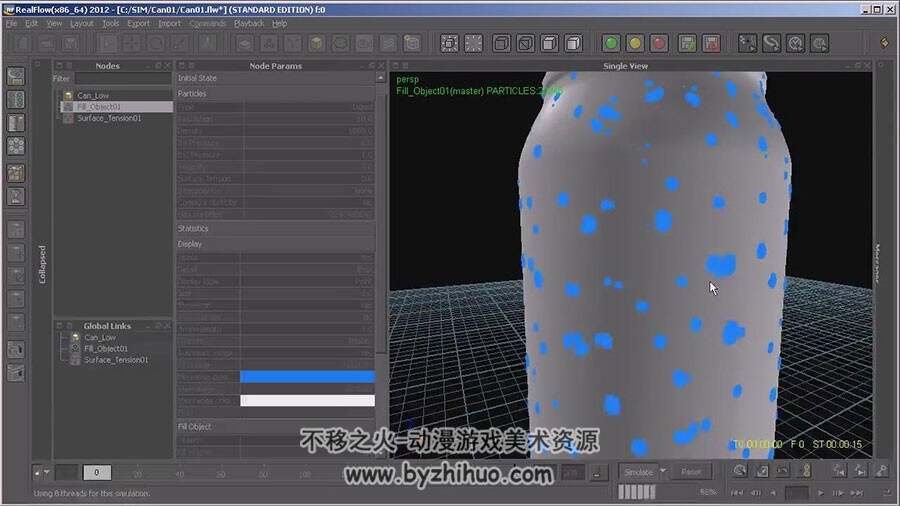Click the go-to-last-frame playback button
Image resolution: width=900 pixels, height=506 pixels.
click(857, 493)
